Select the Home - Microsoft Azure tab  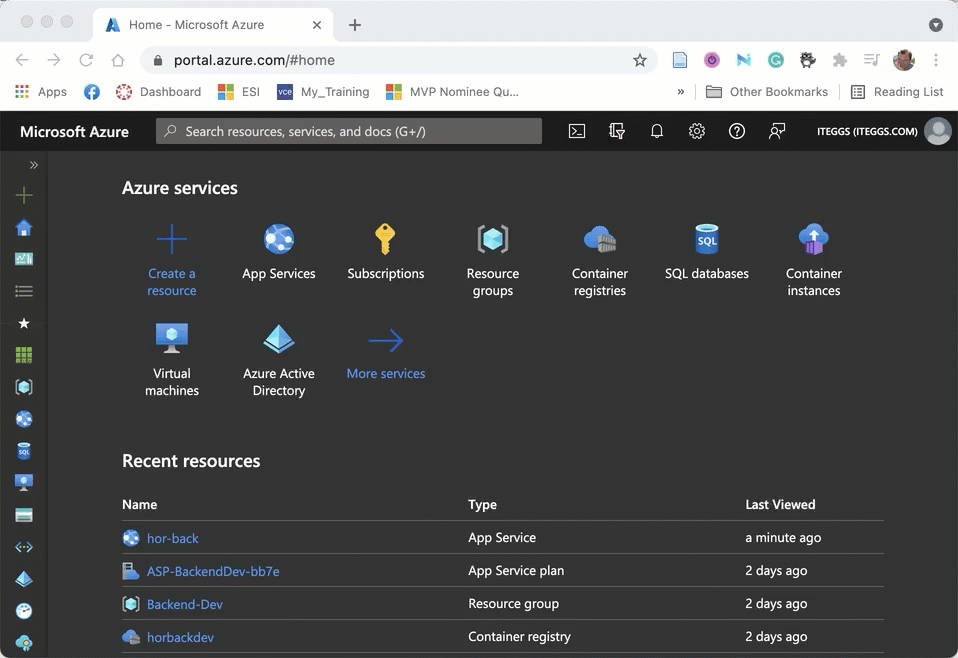(x=213, y=25)
